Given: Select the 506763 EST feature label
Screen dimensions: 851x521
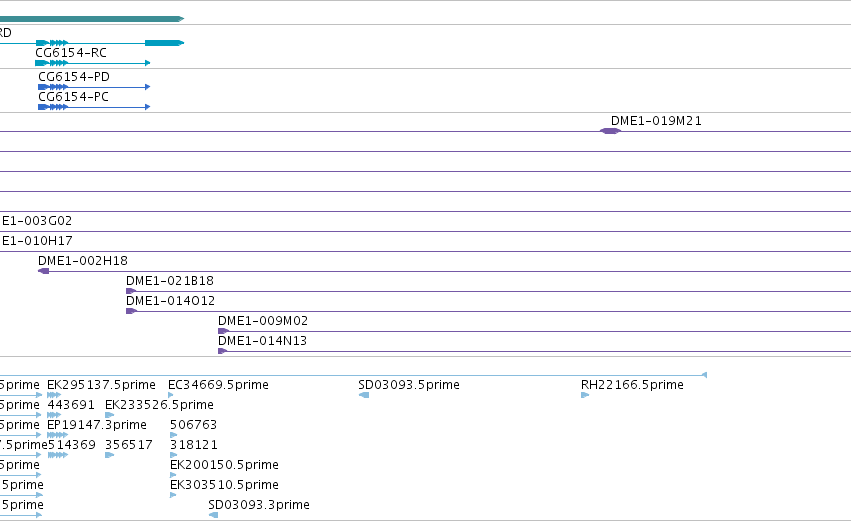Looking at the screenshot, I should (194, 425).
